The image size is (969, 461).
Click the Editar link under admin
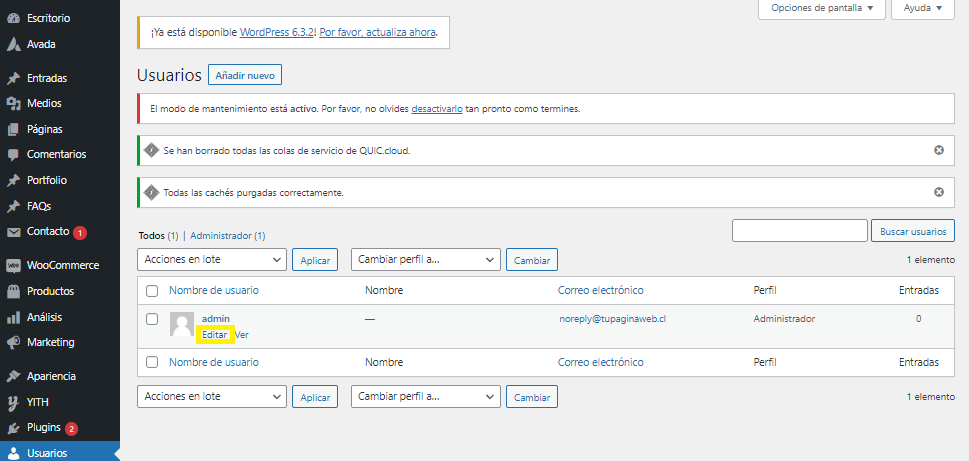[215, 335]
